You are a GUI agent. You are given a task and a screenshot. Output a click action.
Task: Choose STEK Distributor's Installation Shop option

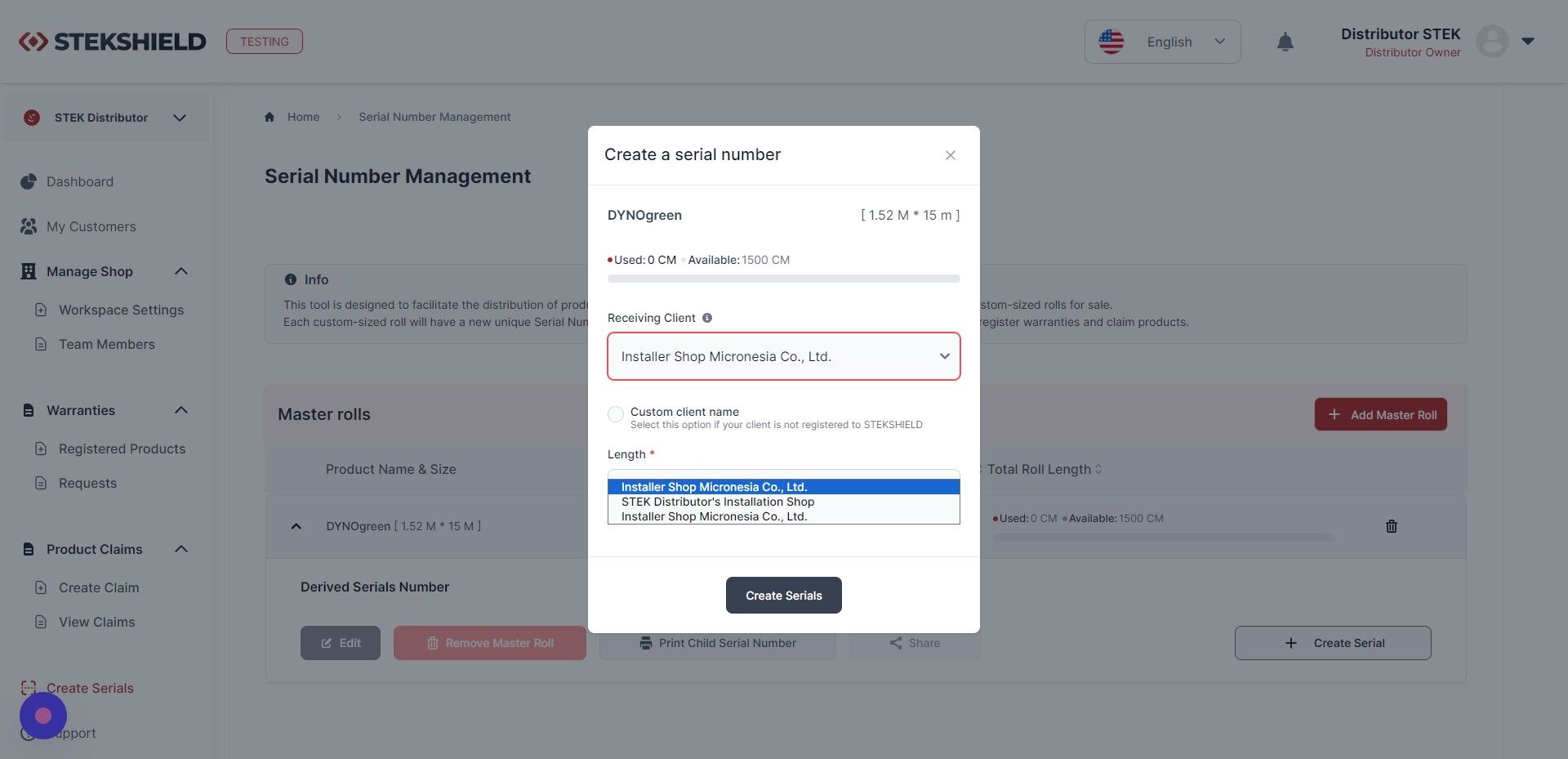[784, 502]
